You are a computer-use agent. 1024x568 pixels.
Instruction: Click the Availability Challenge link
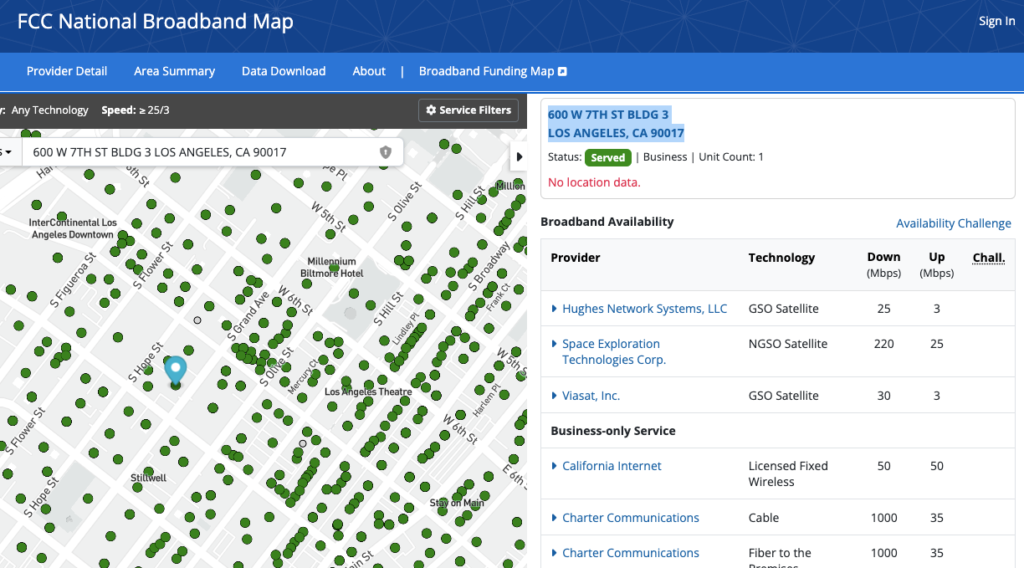pos(953,223)
